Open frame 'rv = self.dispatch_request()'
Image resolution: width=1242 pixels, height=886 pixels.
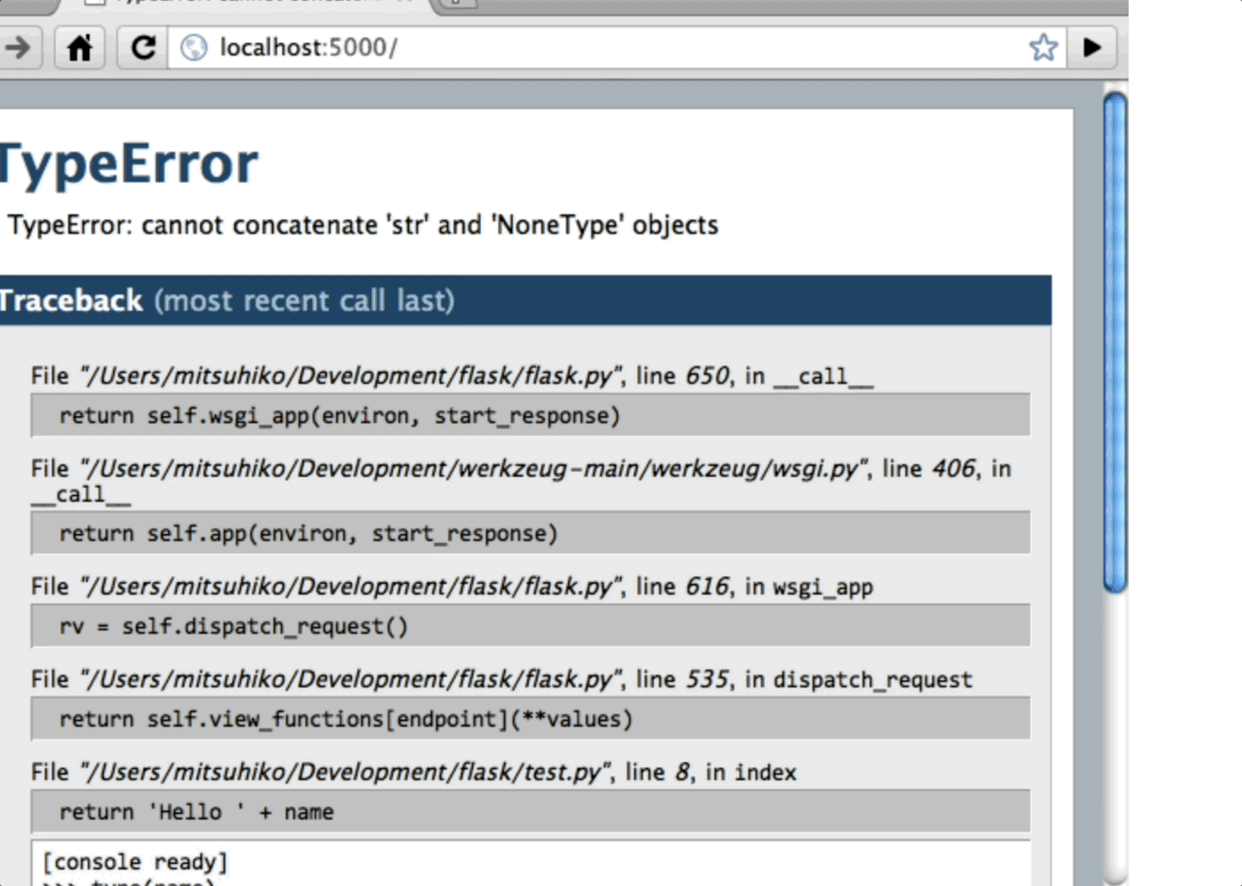coord(530,626)
